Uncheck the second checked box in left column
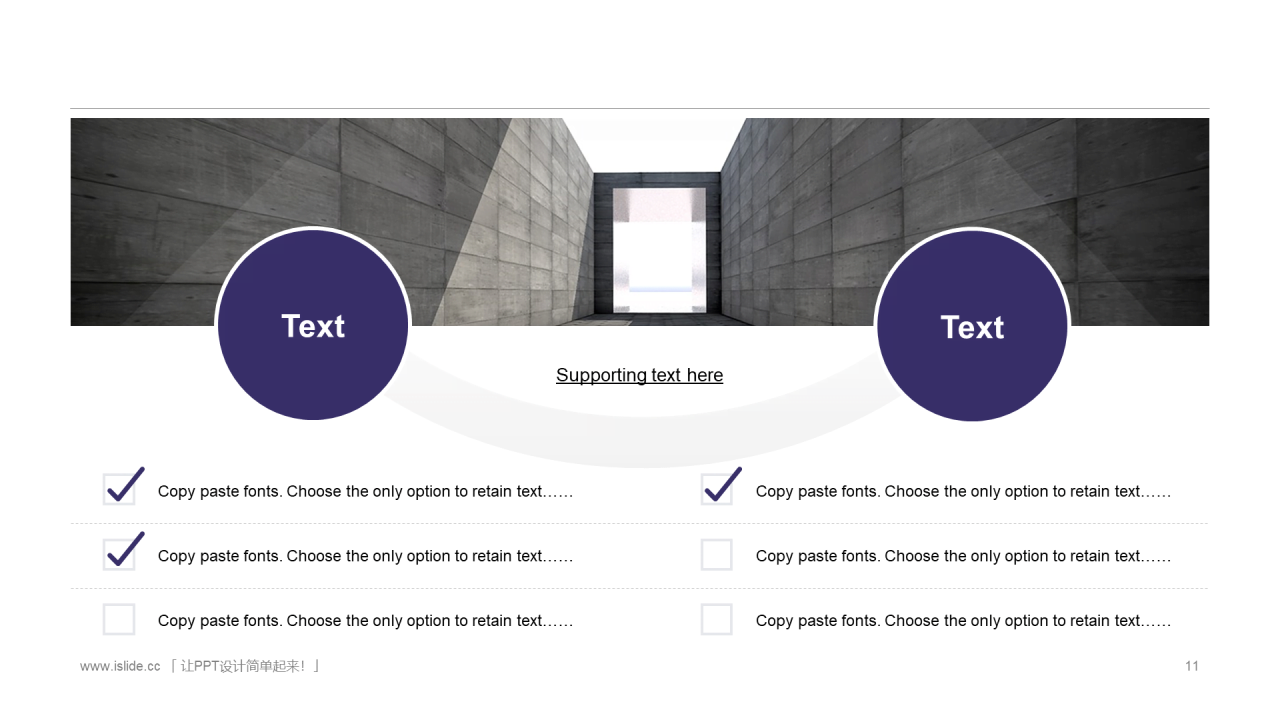 click(x=120, y=554)
